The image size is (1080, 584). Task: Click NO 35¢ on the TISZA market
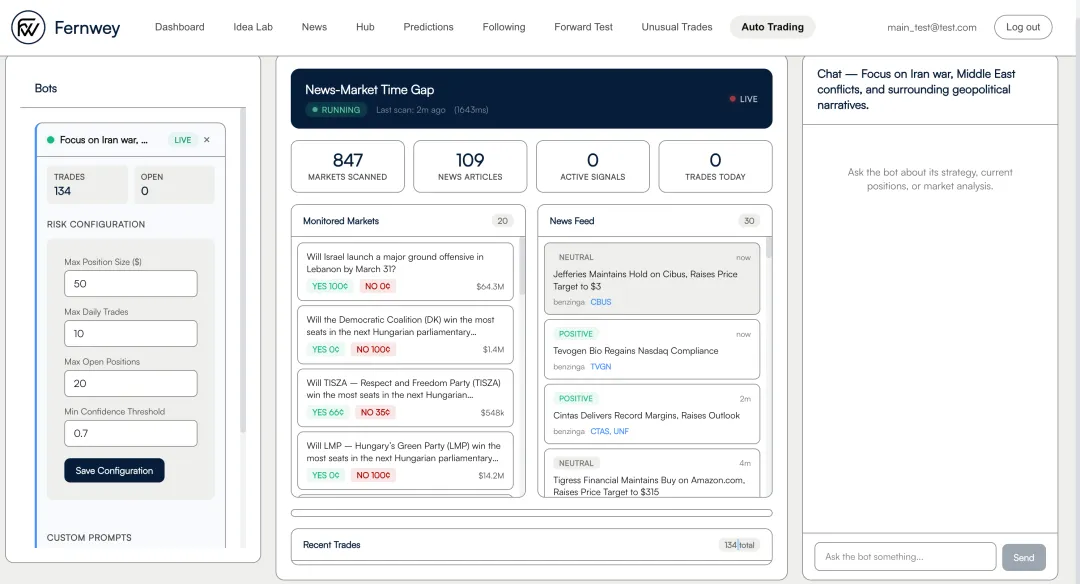pos(375,413)
